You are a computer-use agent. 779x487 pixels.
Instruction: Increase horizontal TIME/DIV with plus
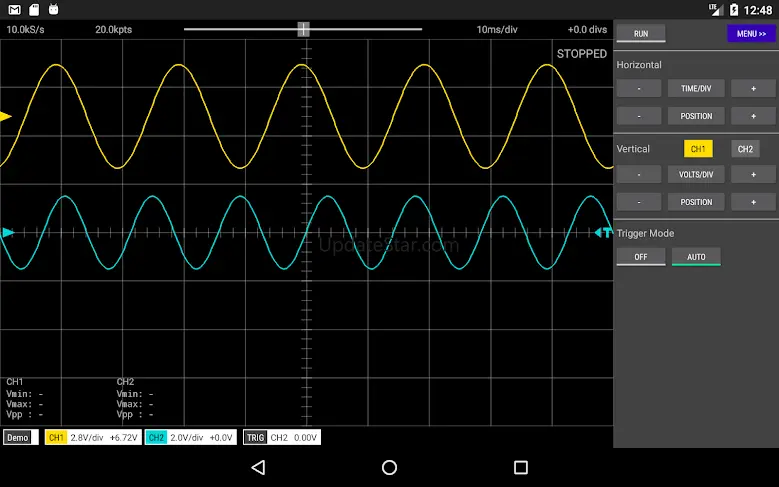(753, 88)
